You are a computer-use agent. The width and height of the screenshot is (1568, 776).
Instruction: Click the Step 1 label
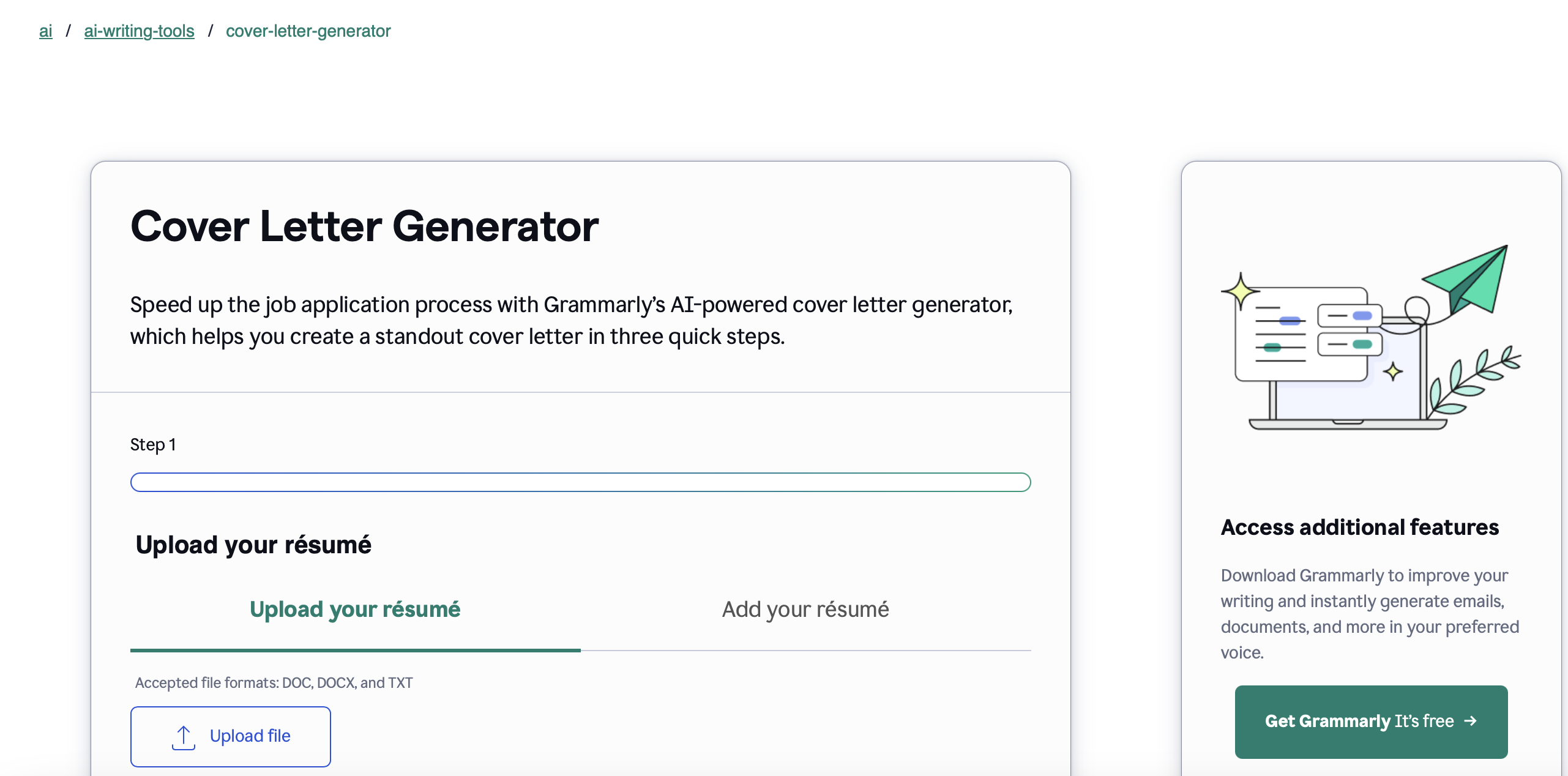click(x=153, y=445)
